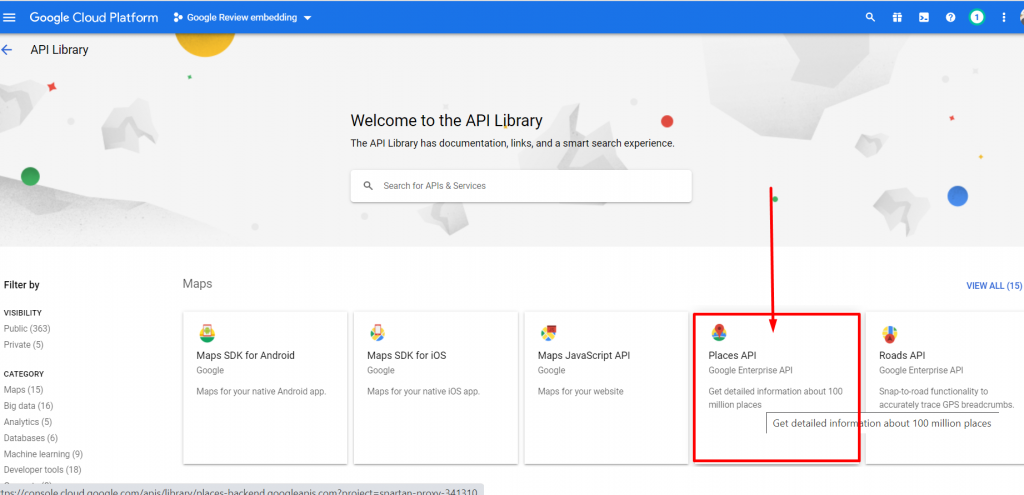Click VIEW ALL (15) link

[994, 286]
